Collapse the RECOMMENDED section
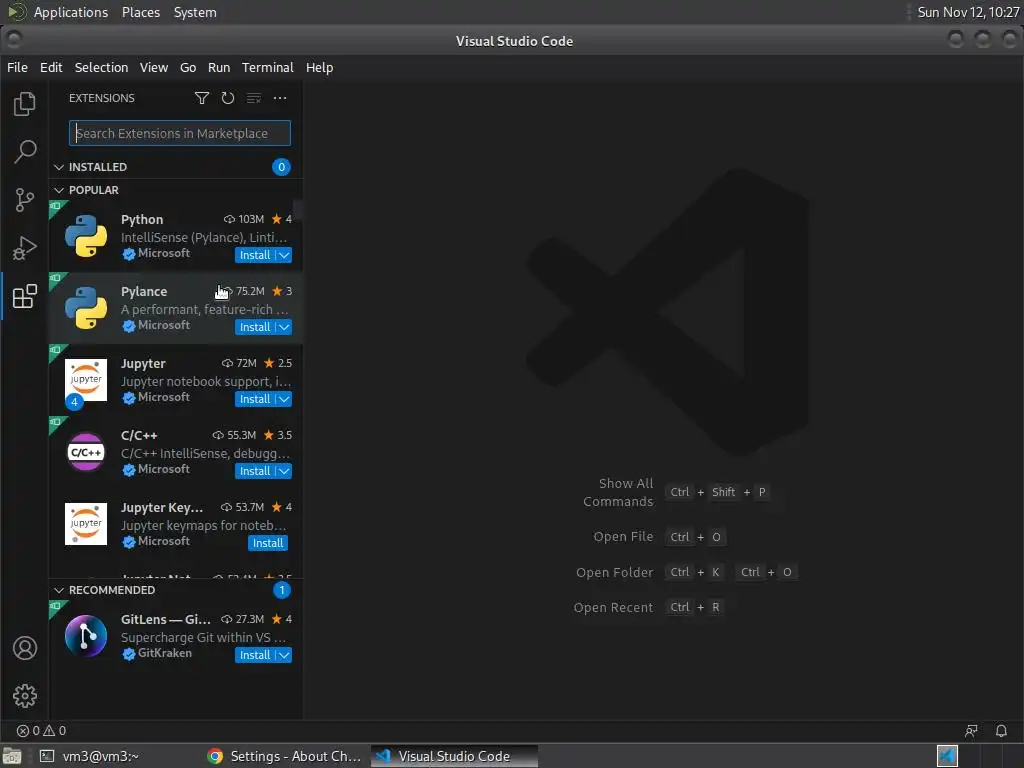 [59, 590]
